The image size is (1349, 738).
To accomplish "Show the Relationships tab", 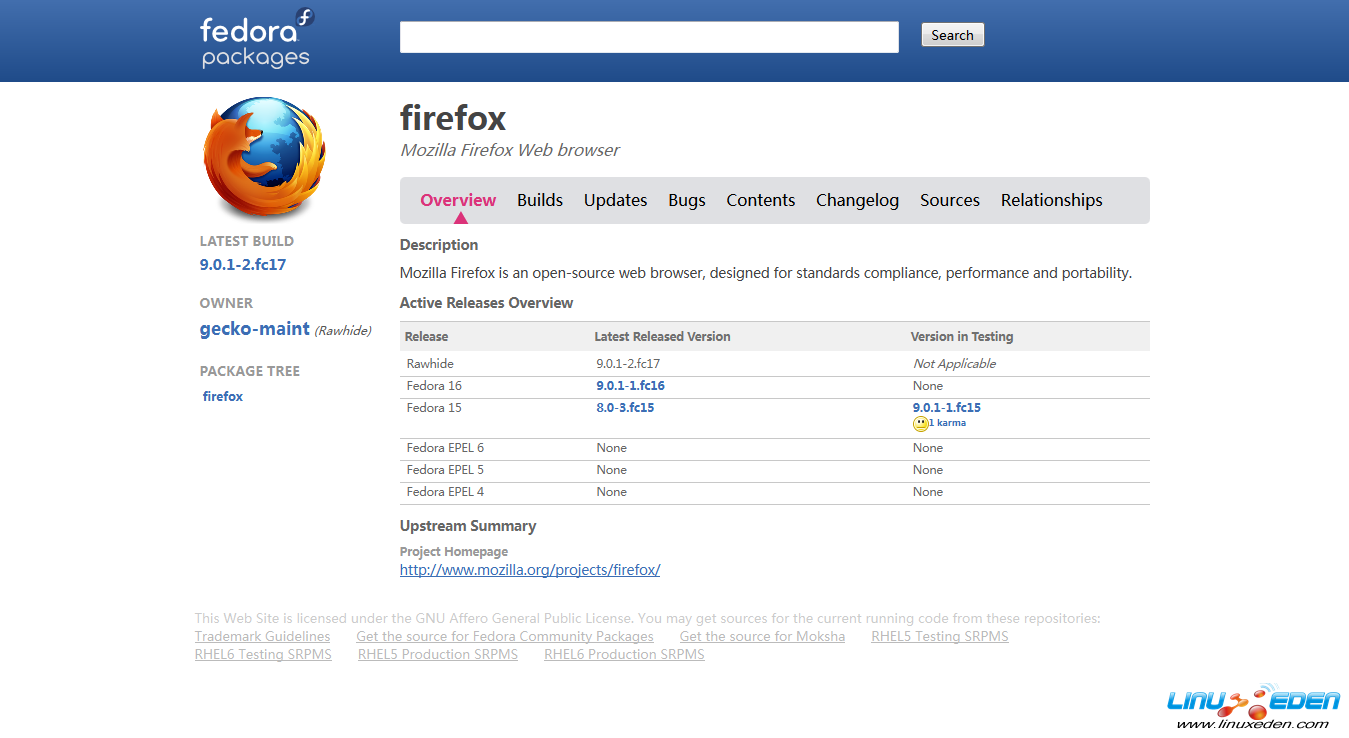I will pos(1051,200).
